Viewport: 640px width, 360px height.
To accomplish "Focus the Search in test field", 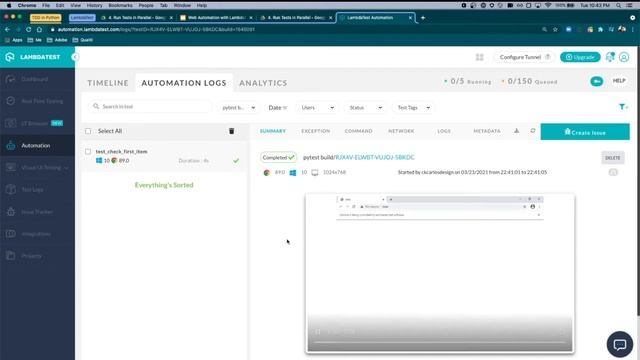I will [x=150, y=107].
